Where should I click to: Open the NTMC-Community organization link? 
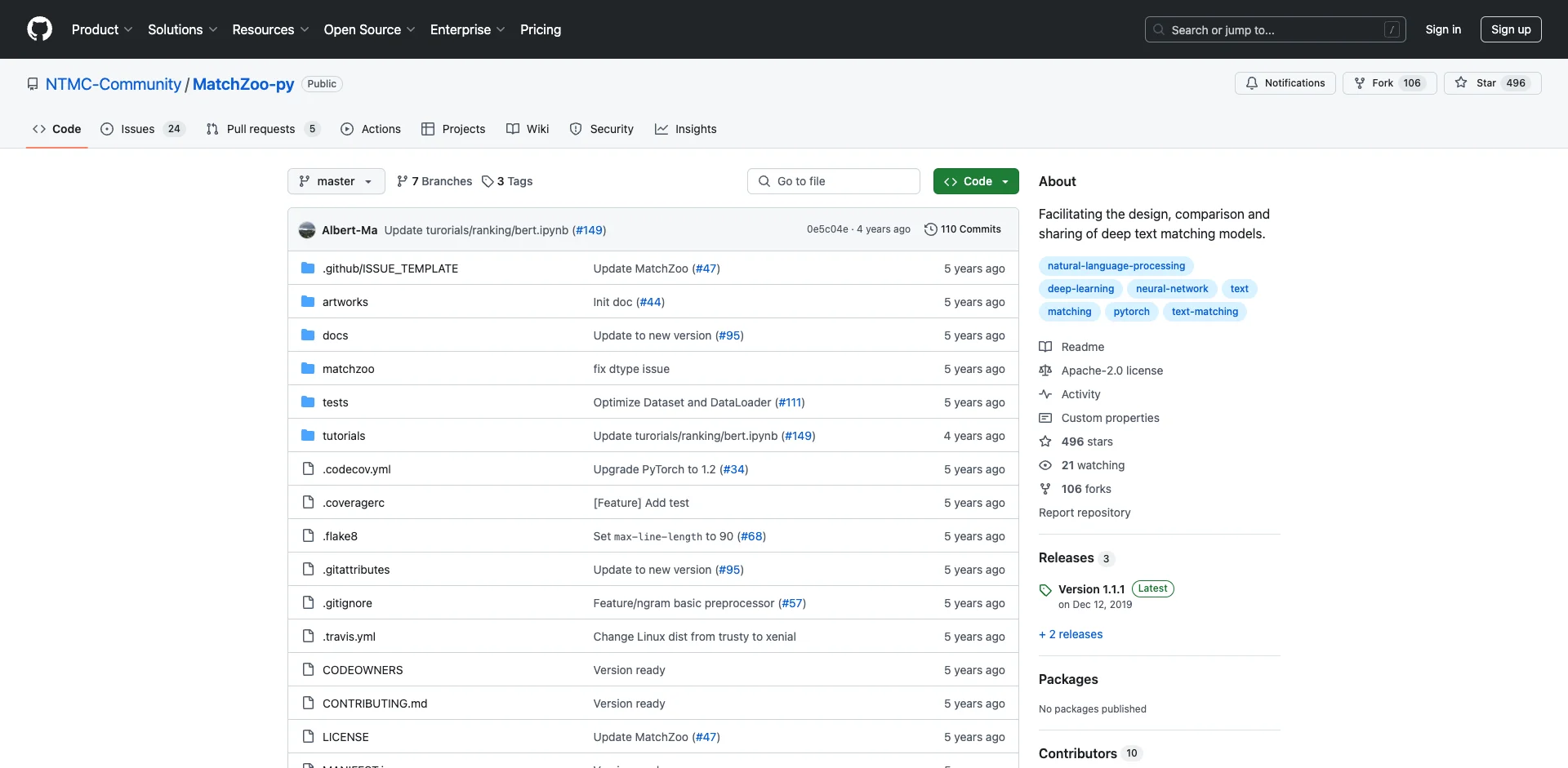pyautogui.click(x=114, y=84)
